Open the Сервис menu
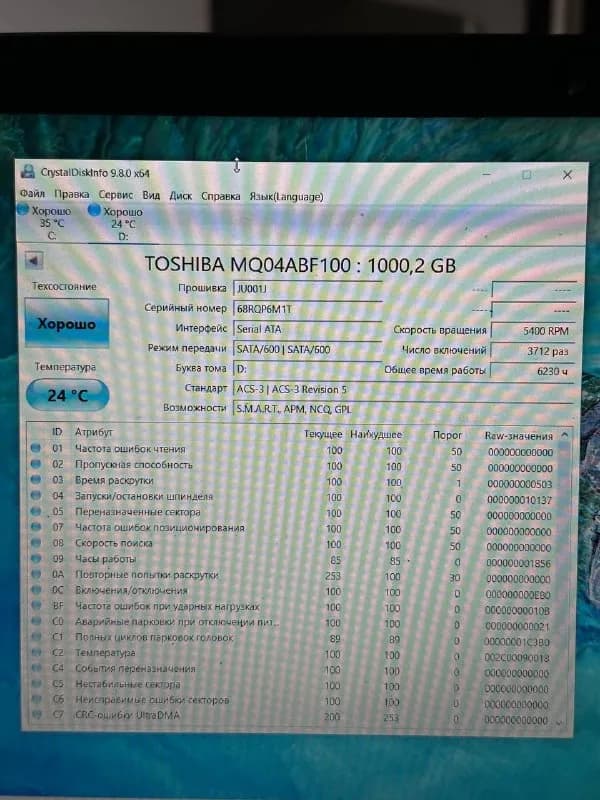Image resolution: width=600 pixels, height=800 pixels. click(x=116, y=195)
